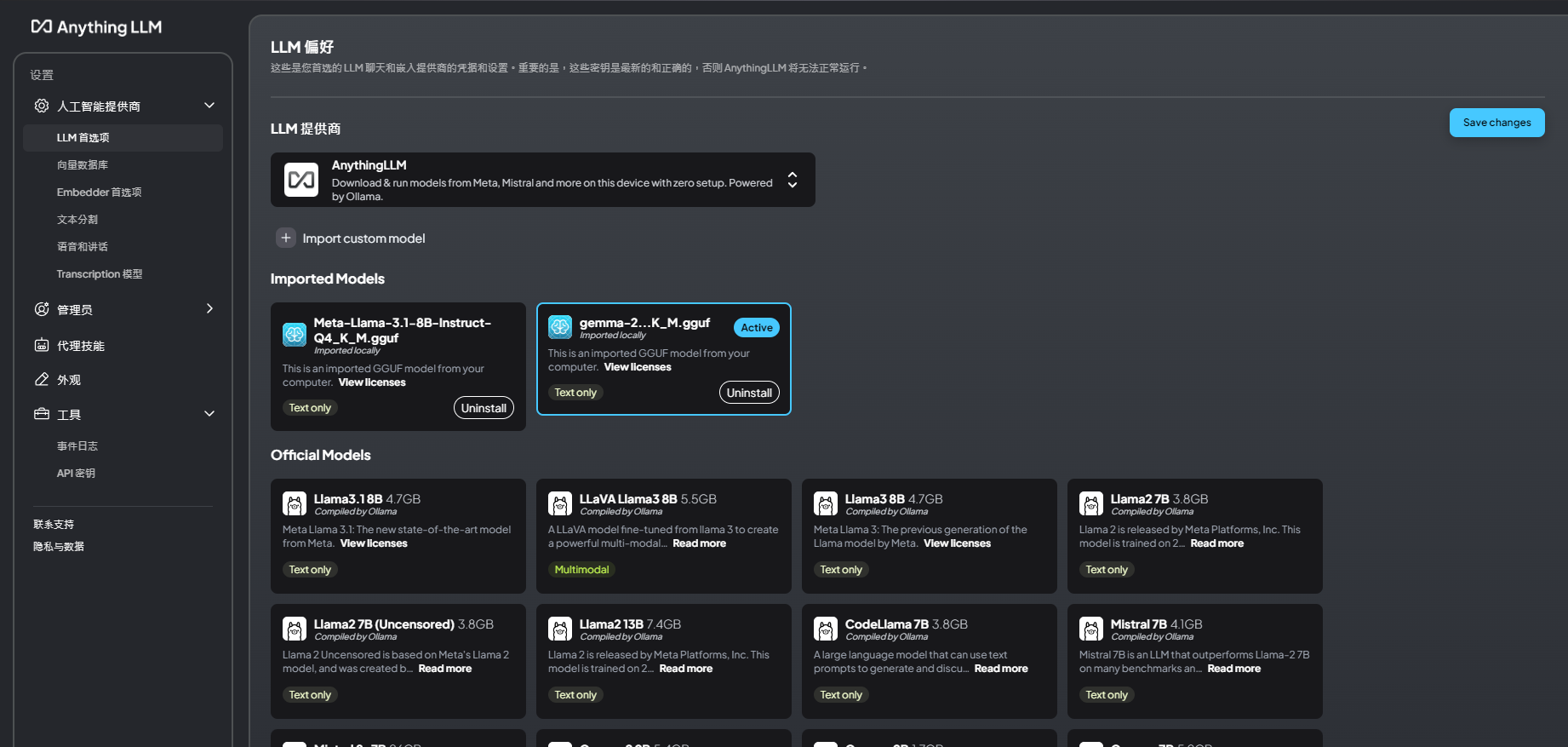1568x747 pixels.
Task: Click Save changes button
Action: 1496,123
